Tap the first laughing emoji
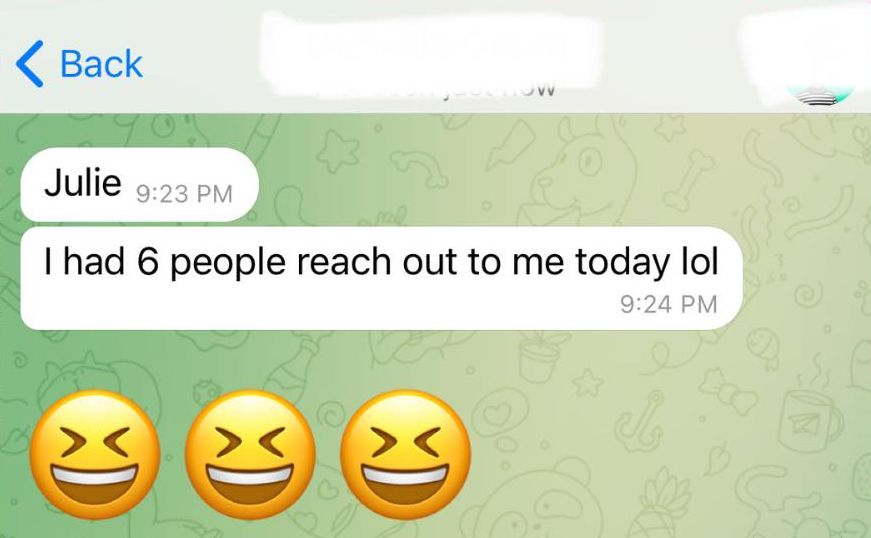This screenshot has width=871, height=538. [94, 455]
